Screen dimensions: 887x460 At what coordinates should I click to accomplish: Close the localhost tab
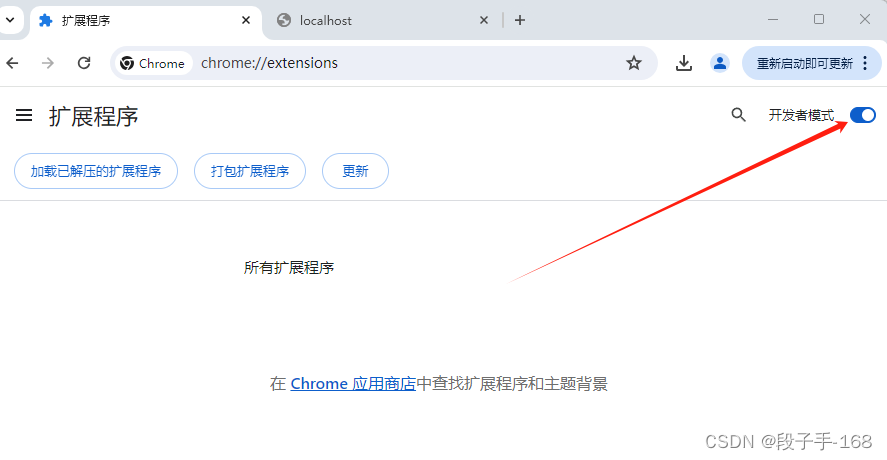(484, 20)
